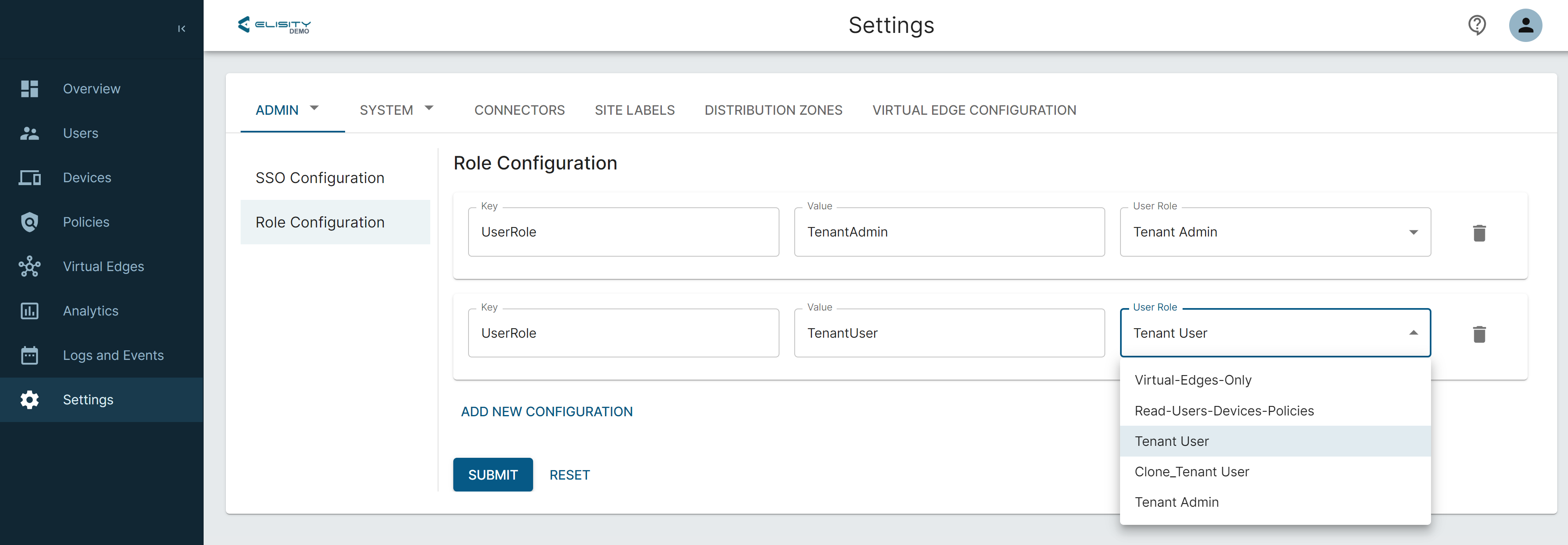Switch to the CONNECTORS tab
Screen dimensions: 1568x545
(519, 110)
